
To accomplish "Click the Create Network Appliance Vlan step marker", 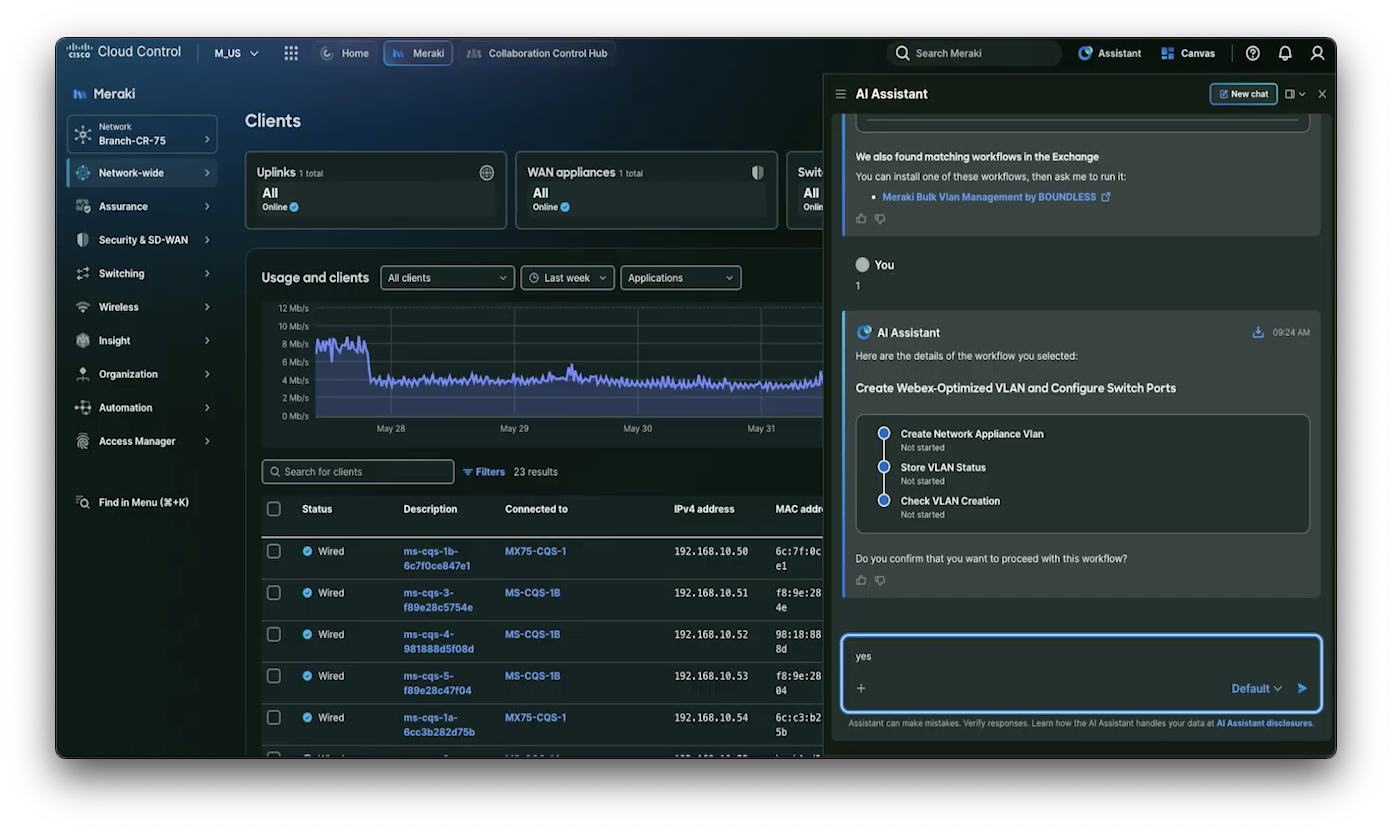I will pyautogui.click(x=884, y=434).
